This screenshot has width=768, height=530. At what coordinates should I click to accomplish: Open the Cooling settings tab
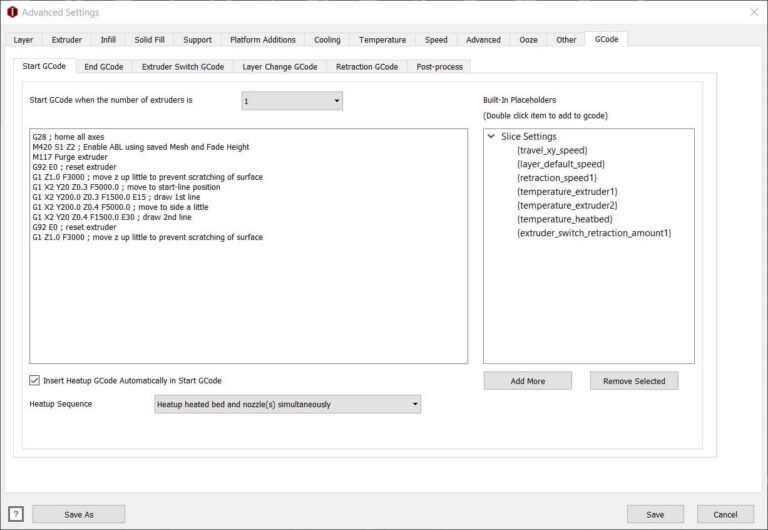coord(327,40)
